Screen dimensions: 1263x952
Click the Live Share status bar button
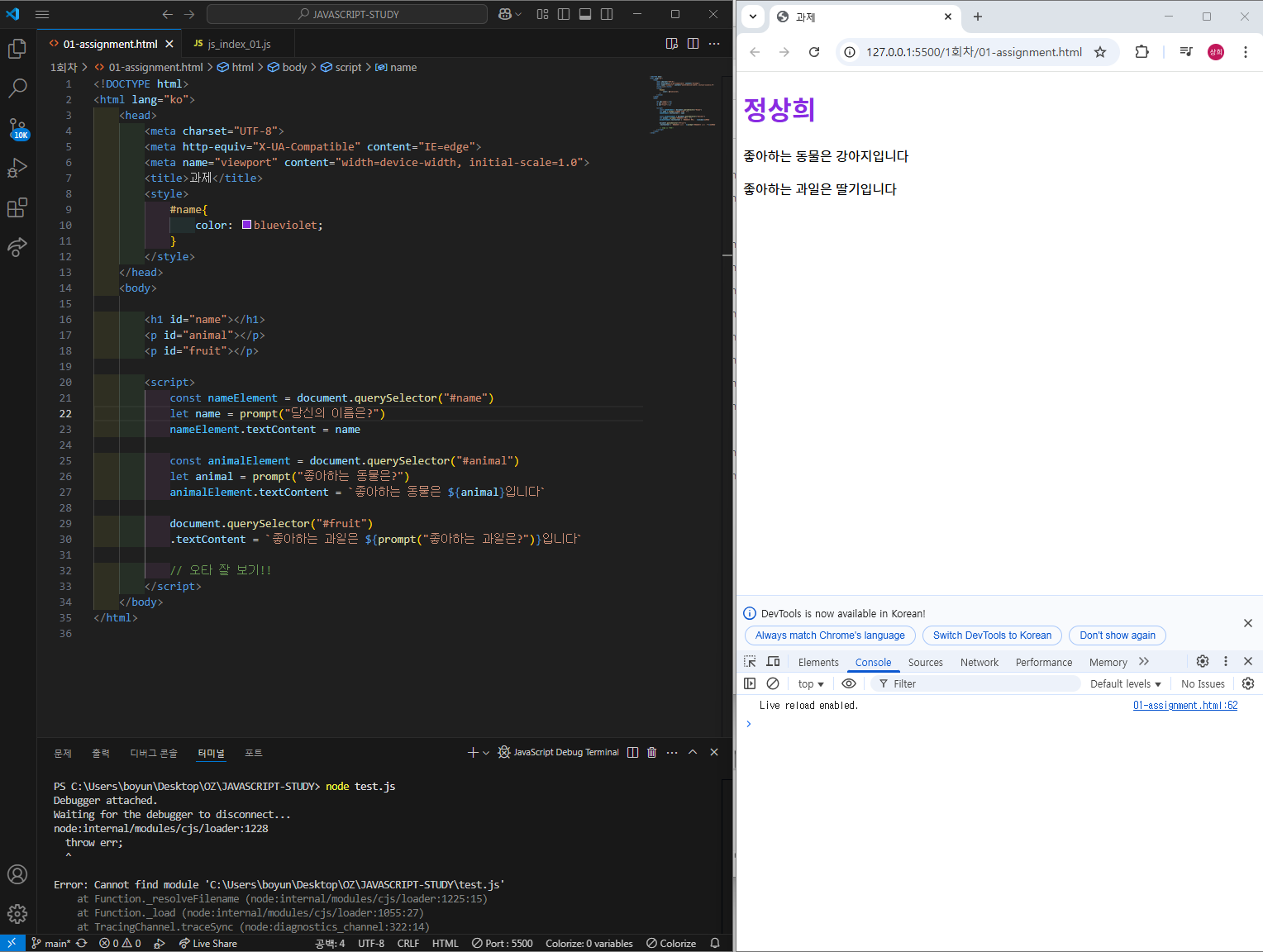click(208, 943)
